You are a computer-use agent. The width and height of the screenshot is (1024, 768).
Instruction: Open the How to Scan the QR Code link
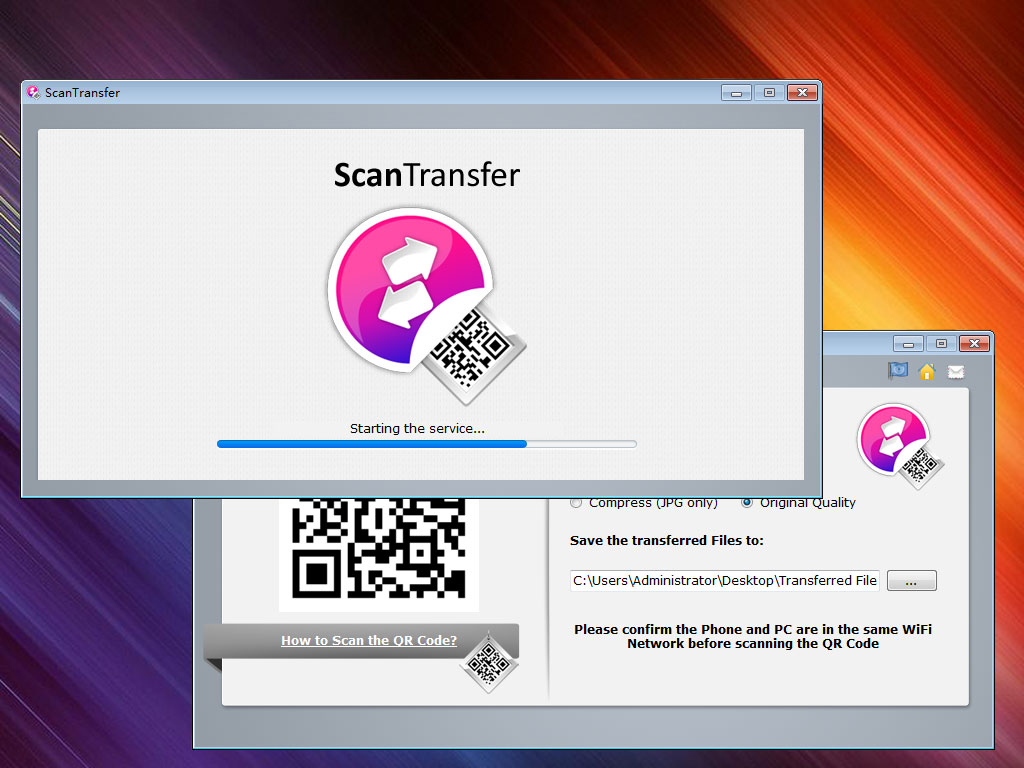(369, 641)
